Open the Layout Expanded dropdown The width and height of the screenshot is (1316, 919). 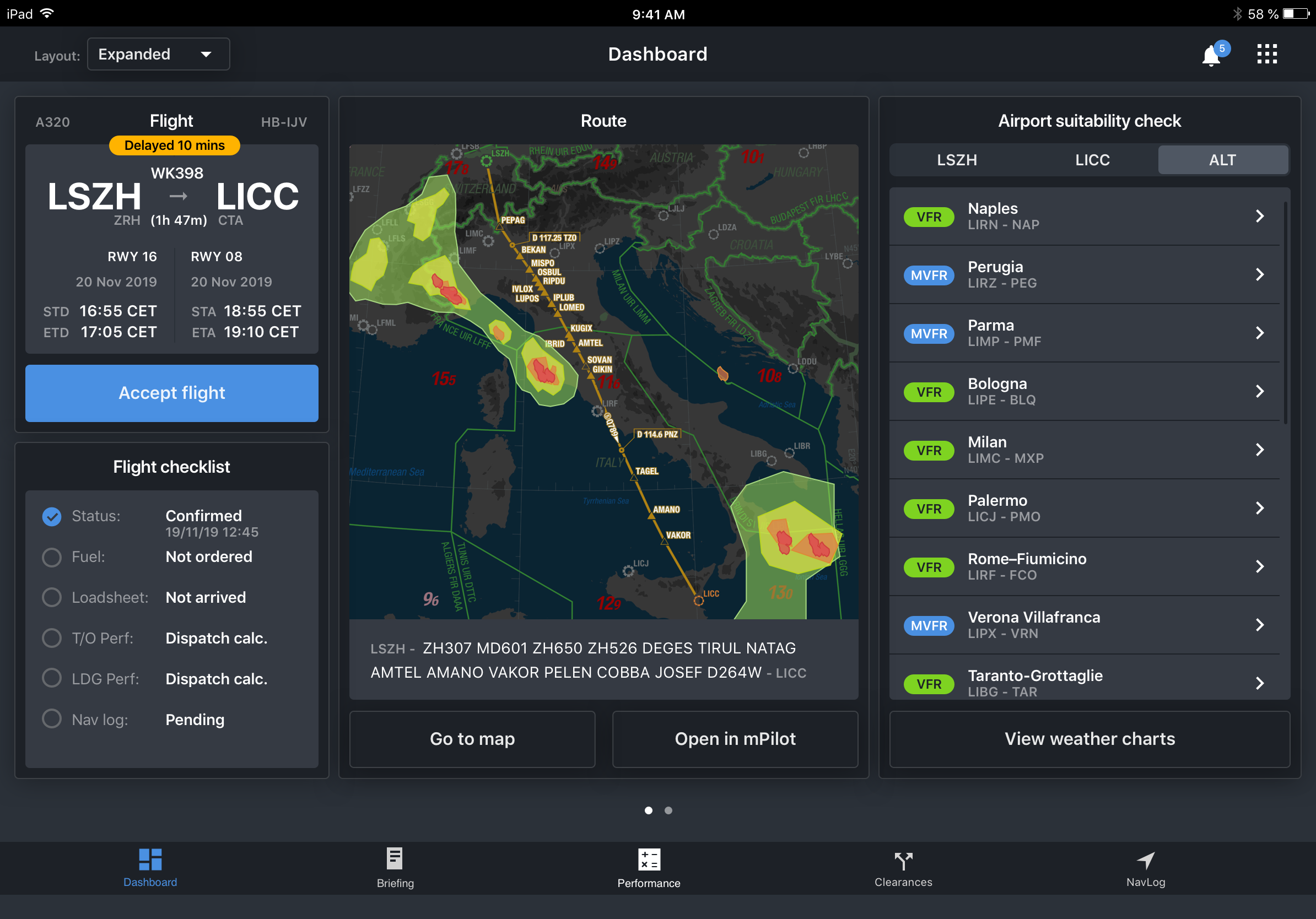[x=158, y=55]
